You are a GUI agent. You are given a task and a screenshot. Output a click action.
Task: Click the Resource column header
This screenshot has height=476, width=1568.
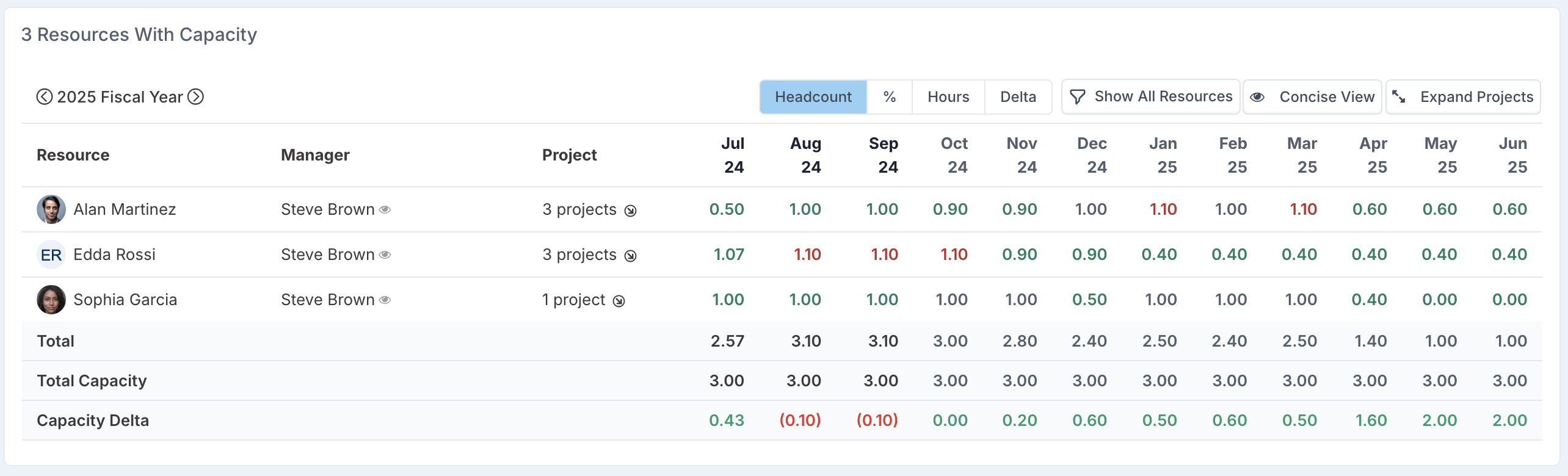pyautogui.click(x=73, y=155)
